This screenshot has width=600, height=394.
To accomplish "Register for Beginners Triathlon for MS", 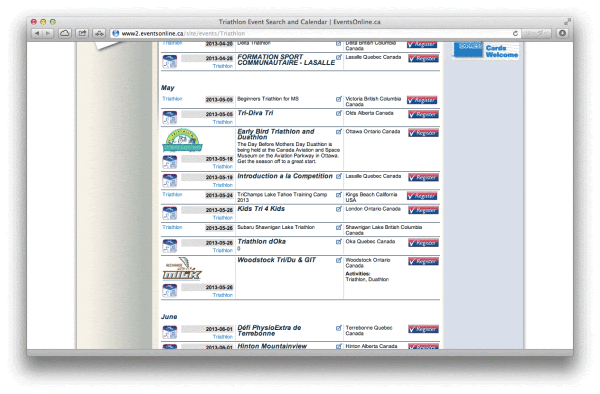I will tap(422, 100).
